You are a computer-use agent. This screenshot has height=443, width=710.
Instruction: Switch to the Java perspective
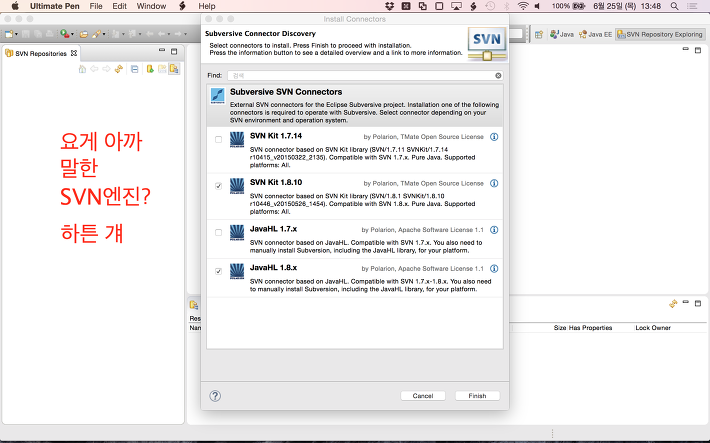pos(562,34)
